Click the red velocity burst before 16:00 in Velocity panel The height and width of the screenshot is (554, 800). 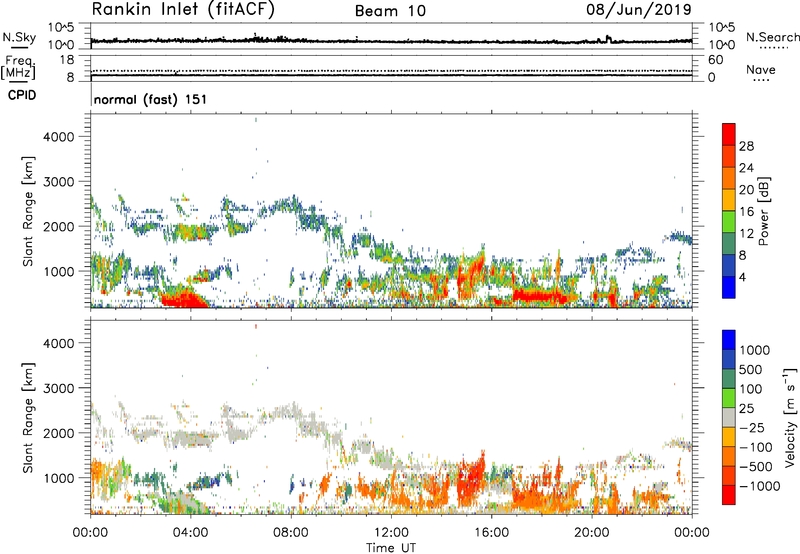click(471, 479)
